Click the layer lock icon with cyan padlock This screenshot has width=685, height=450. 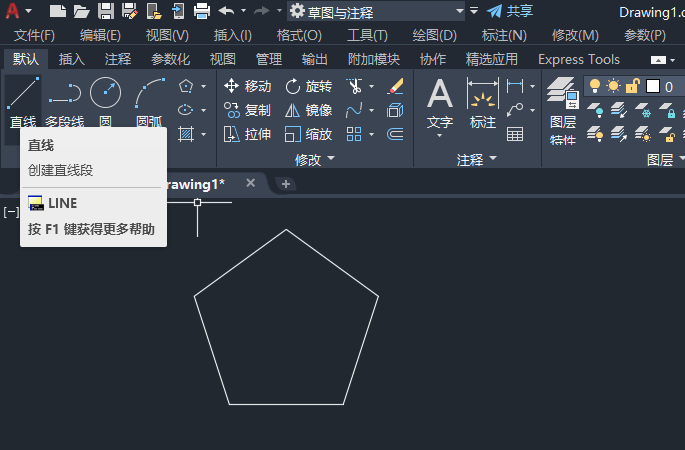667,110
